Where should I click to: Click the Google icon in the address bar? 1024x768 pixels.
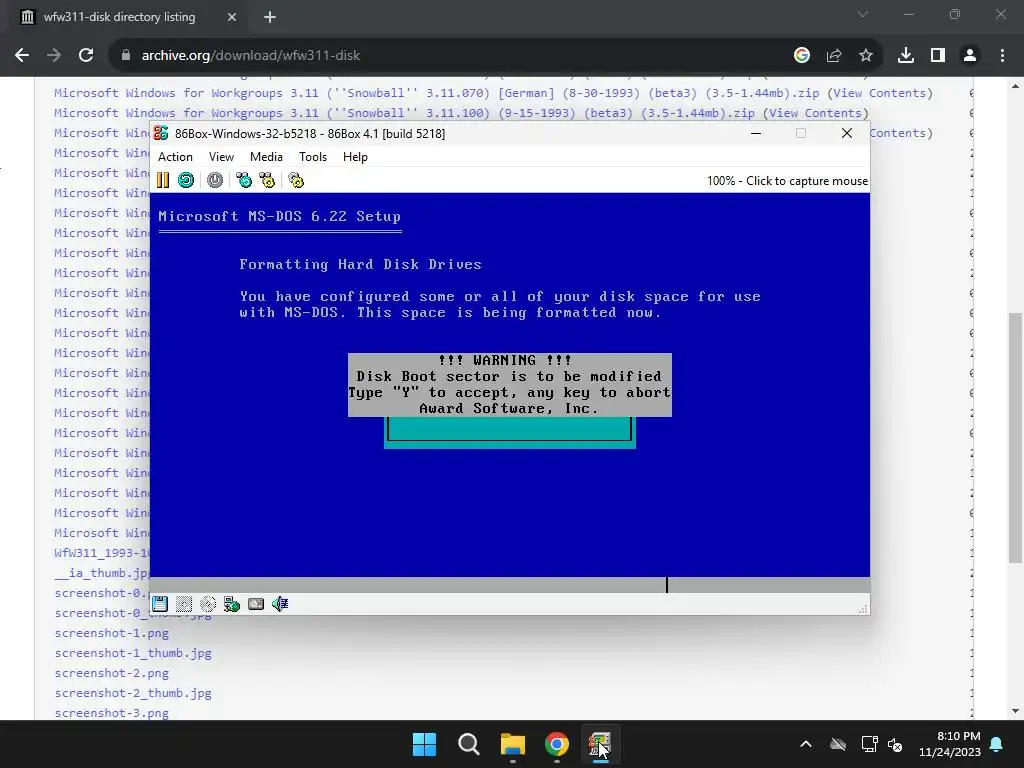coord(802,56)
